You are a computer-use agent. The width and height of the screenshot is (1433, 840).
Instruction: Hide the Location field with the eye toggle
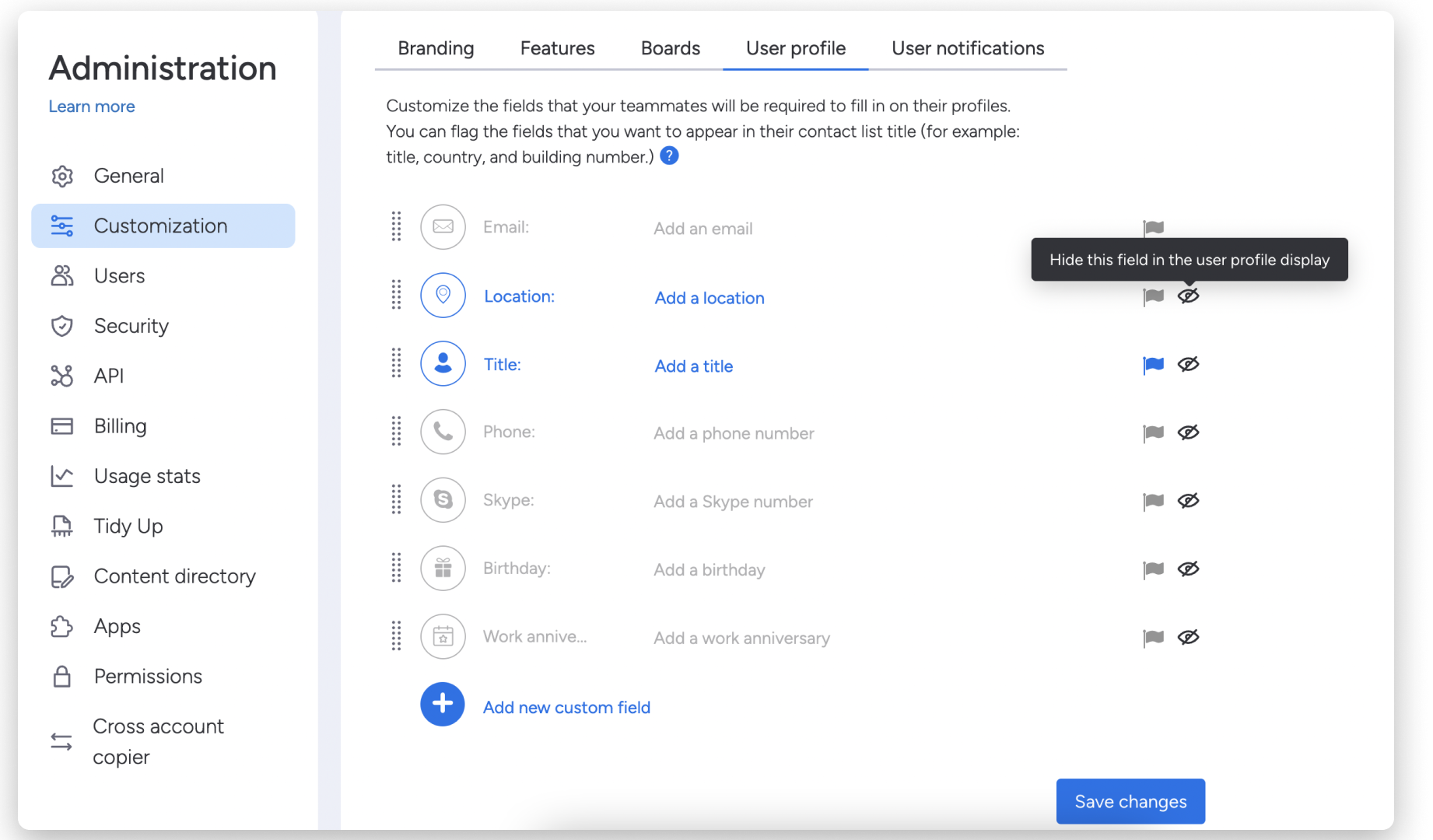tap(1188, 296)
